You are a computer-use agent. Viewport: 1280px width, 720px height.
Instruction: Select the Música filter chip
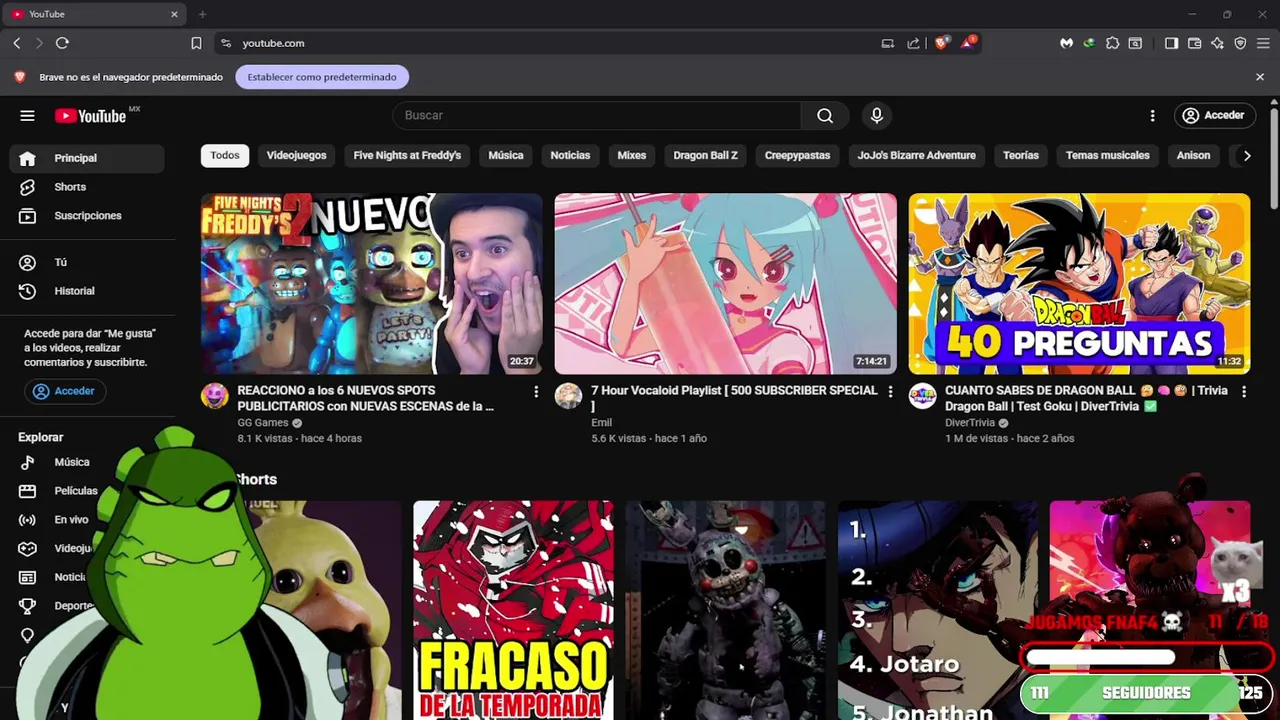[506, 155]
